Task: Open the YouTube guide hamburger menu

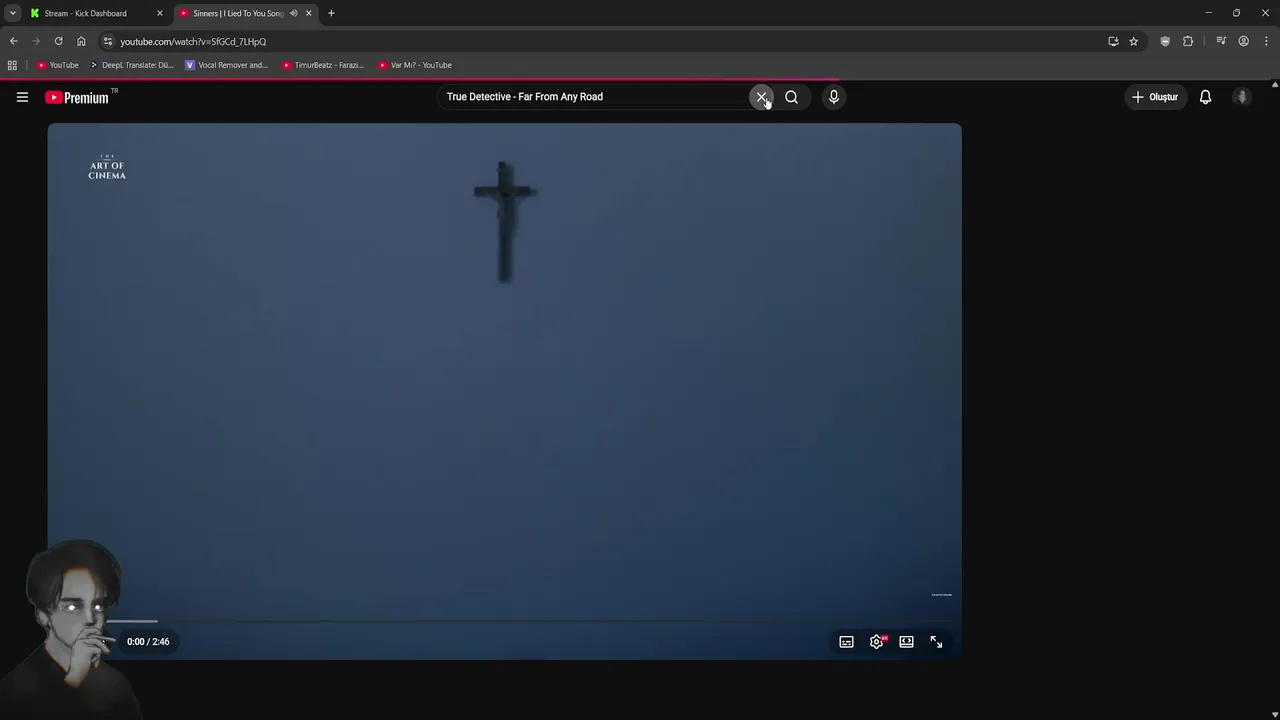Action: coord(22,97)
